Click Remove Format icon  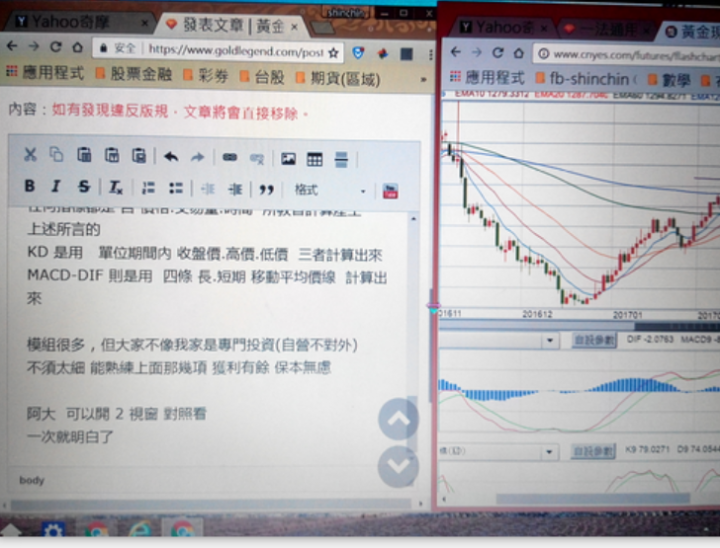coord(115,187)
